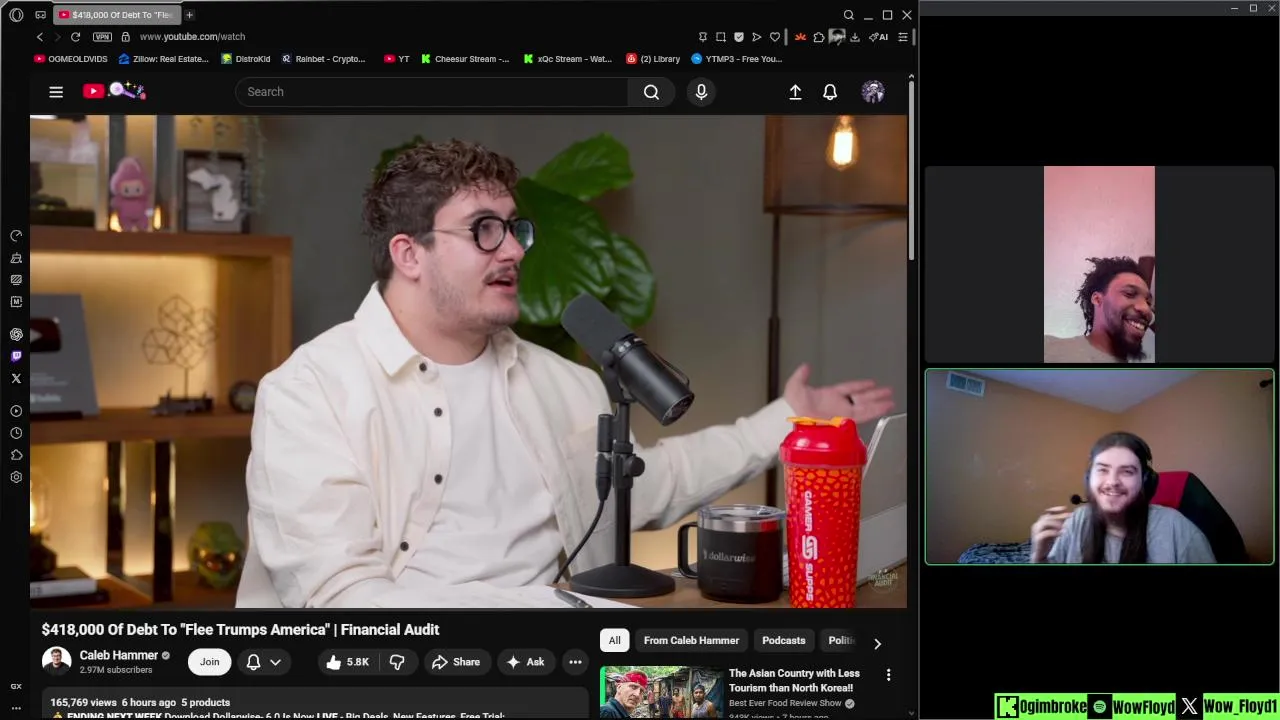Viewport: 1280px width, 720px height.
Task: Go back in browser history
Action: 40,37
